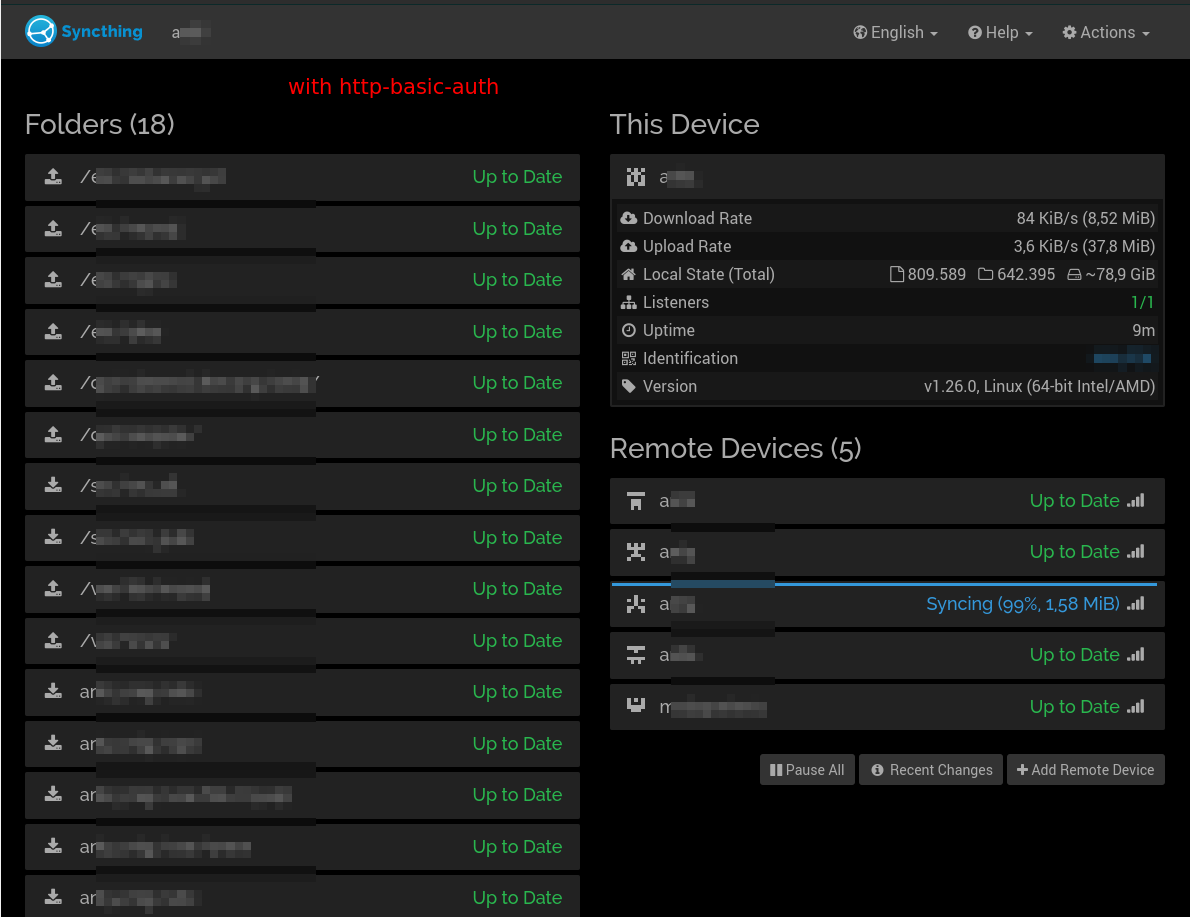Click the Recent Changes button

coord(930,769)
